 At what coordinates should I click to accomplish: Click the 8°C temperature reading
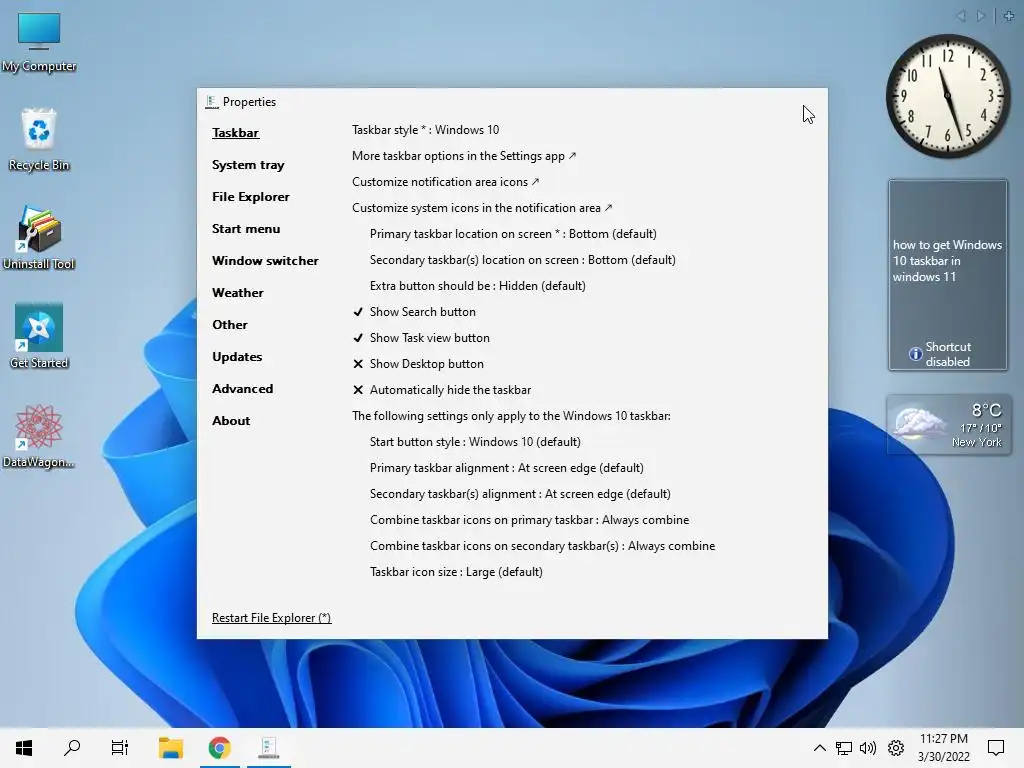point(986,410)
